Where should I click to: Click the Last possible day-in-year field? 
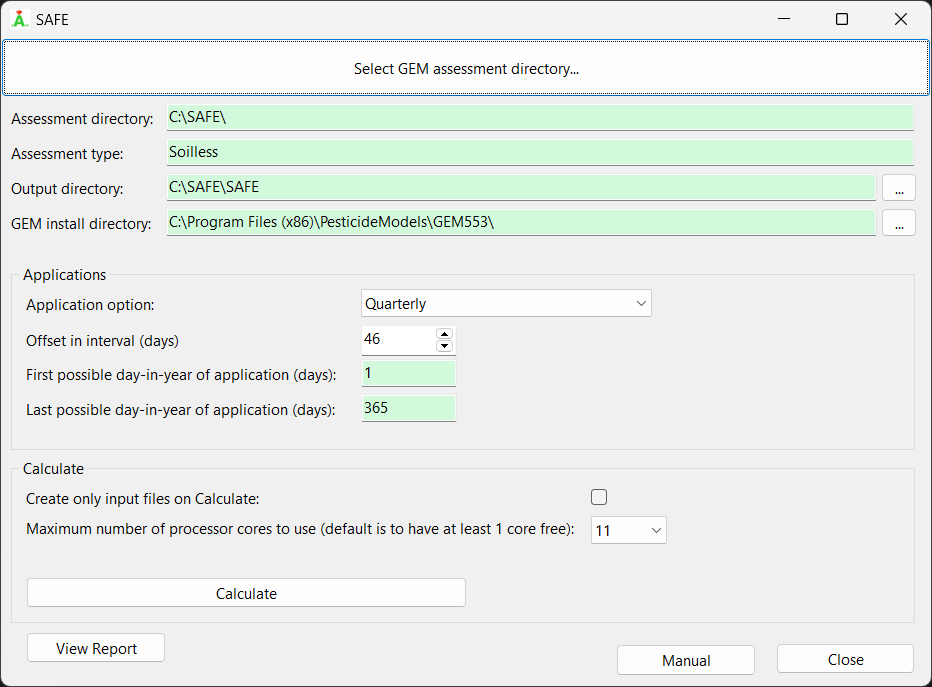(408, 409)
